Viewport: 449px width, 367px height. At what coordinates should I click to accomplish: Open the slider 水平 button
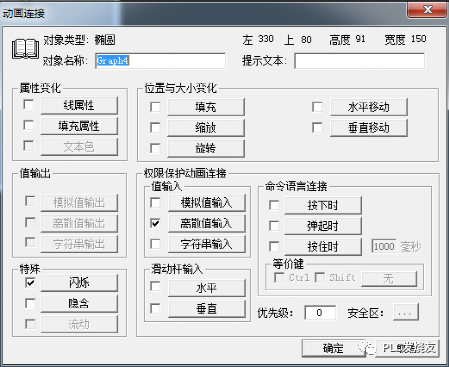207,288
